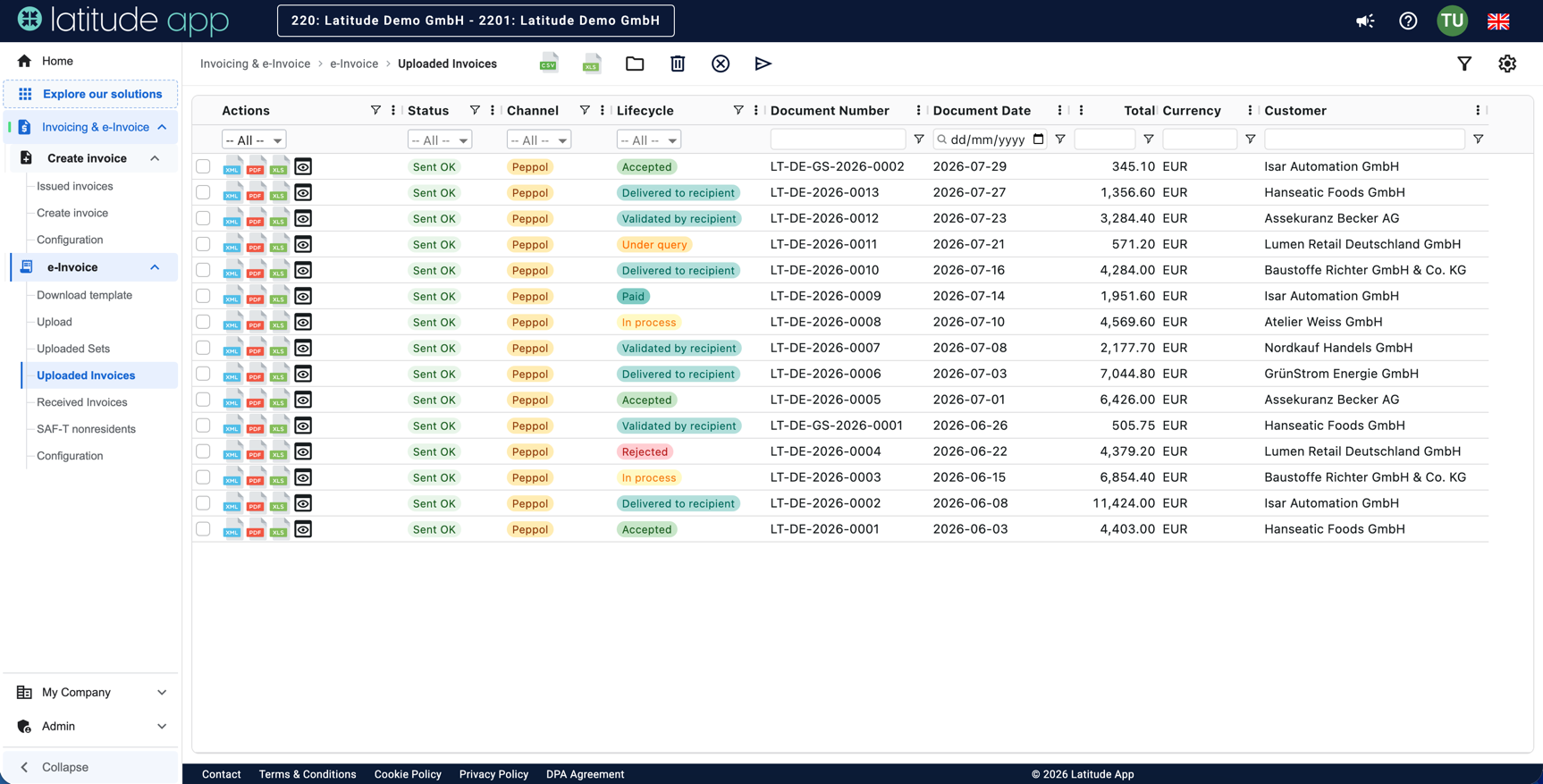Open the Contact footer link

(222, 774)
